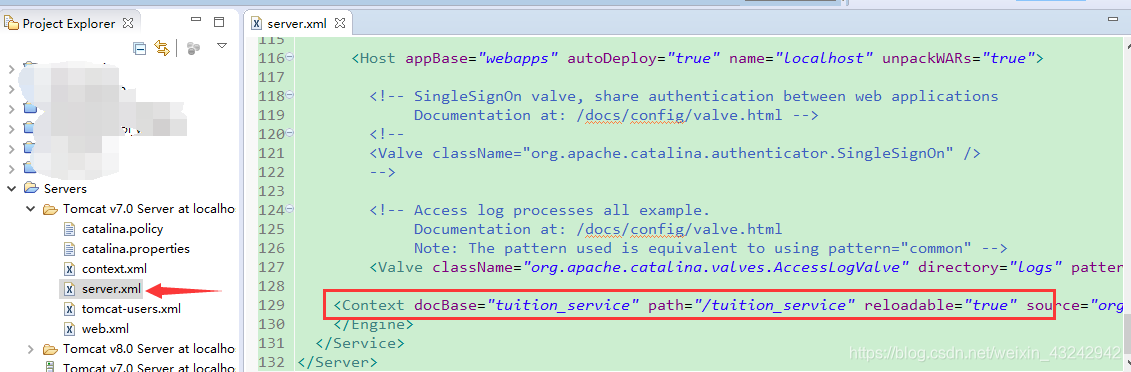The image size is (1131, 372).
Task: Click the Access log comment on line 124
Action: [x=540, y=211]
